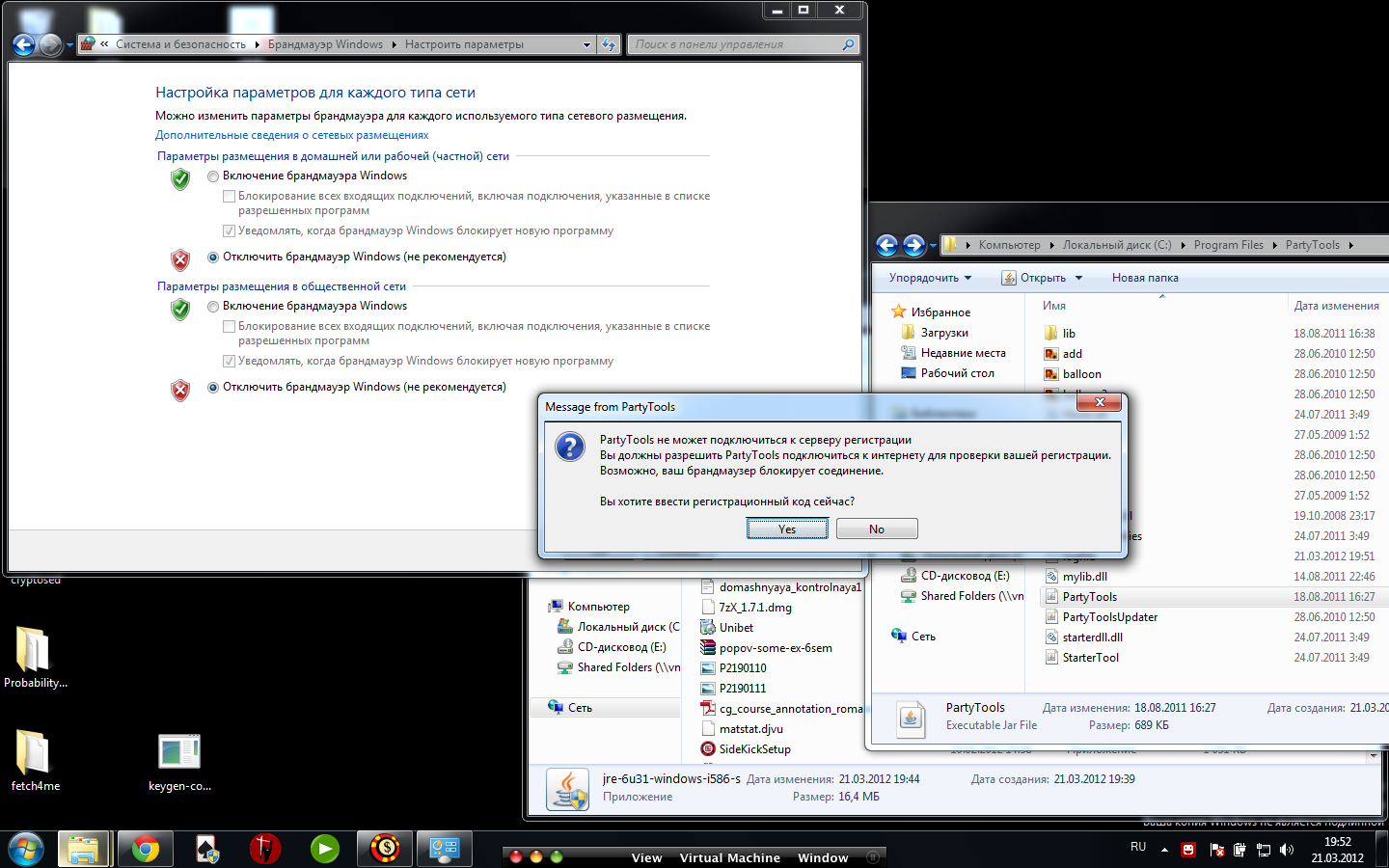This screenshot has height=868, width=1389.
Task: Open Virtual Machine menu in VM bar
Action: point(729,858)
